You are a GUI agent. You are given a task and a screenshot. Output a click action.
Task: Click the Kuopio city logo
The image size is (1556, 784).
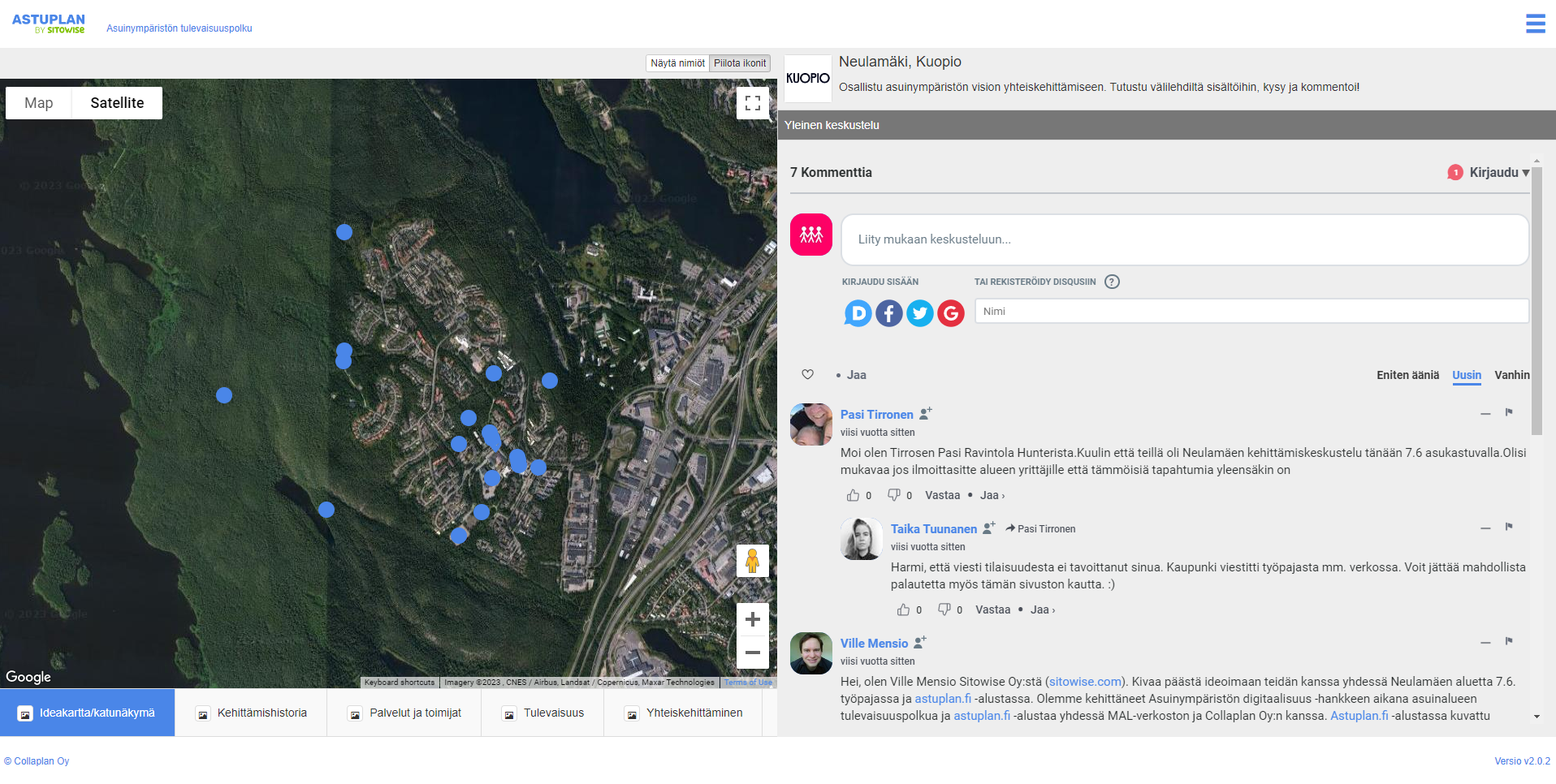(808, 79)
